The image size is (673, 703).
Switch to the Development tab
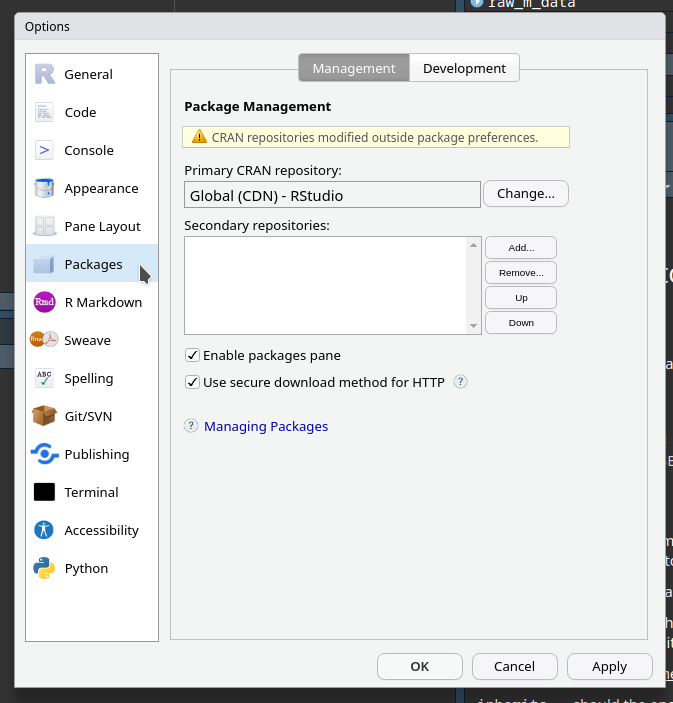pyautogui.click(x=465, y=68)
